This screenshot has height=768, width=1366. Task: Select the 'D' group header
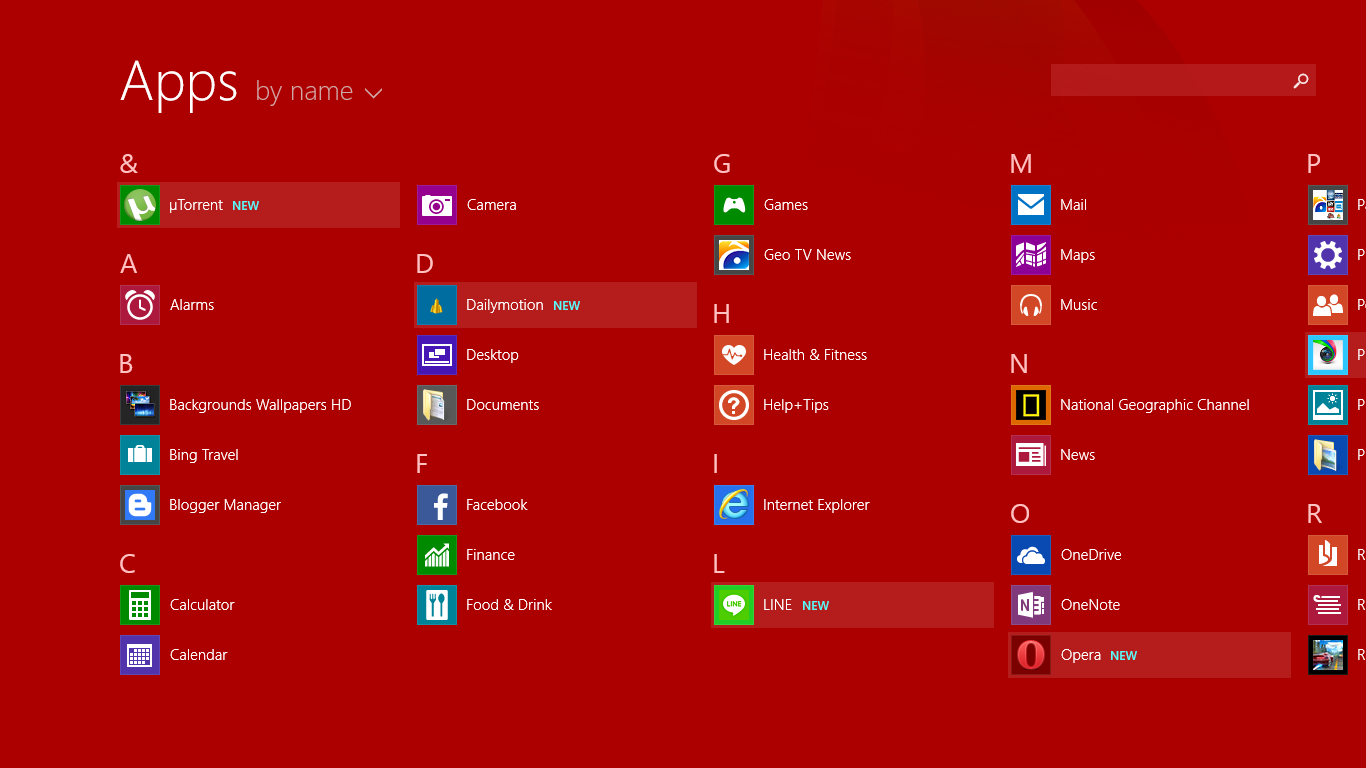click(425, 264)
